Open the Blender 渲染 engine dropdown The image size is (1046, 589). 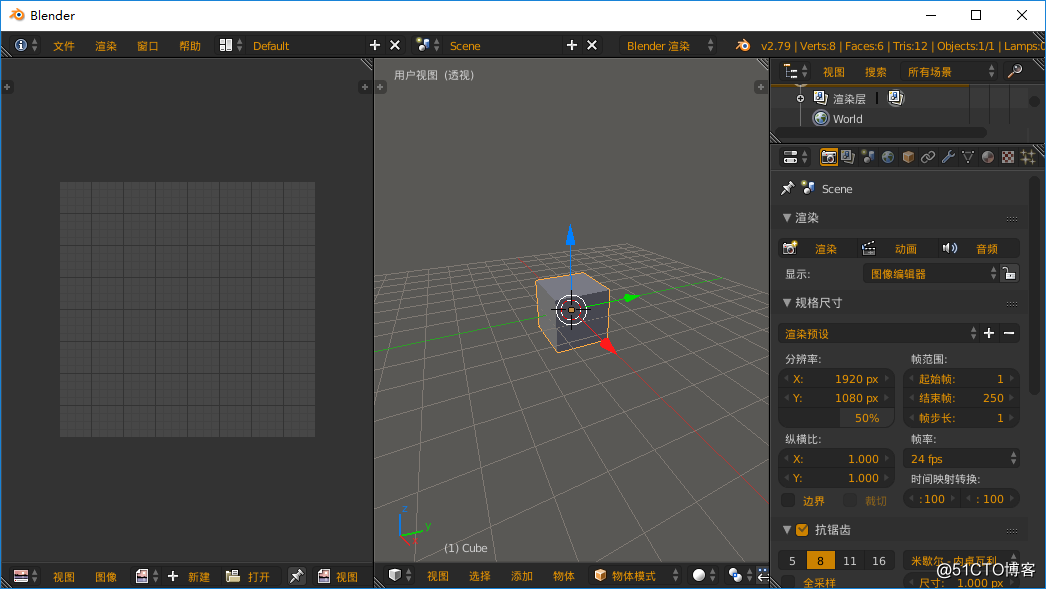coord(668,45)
